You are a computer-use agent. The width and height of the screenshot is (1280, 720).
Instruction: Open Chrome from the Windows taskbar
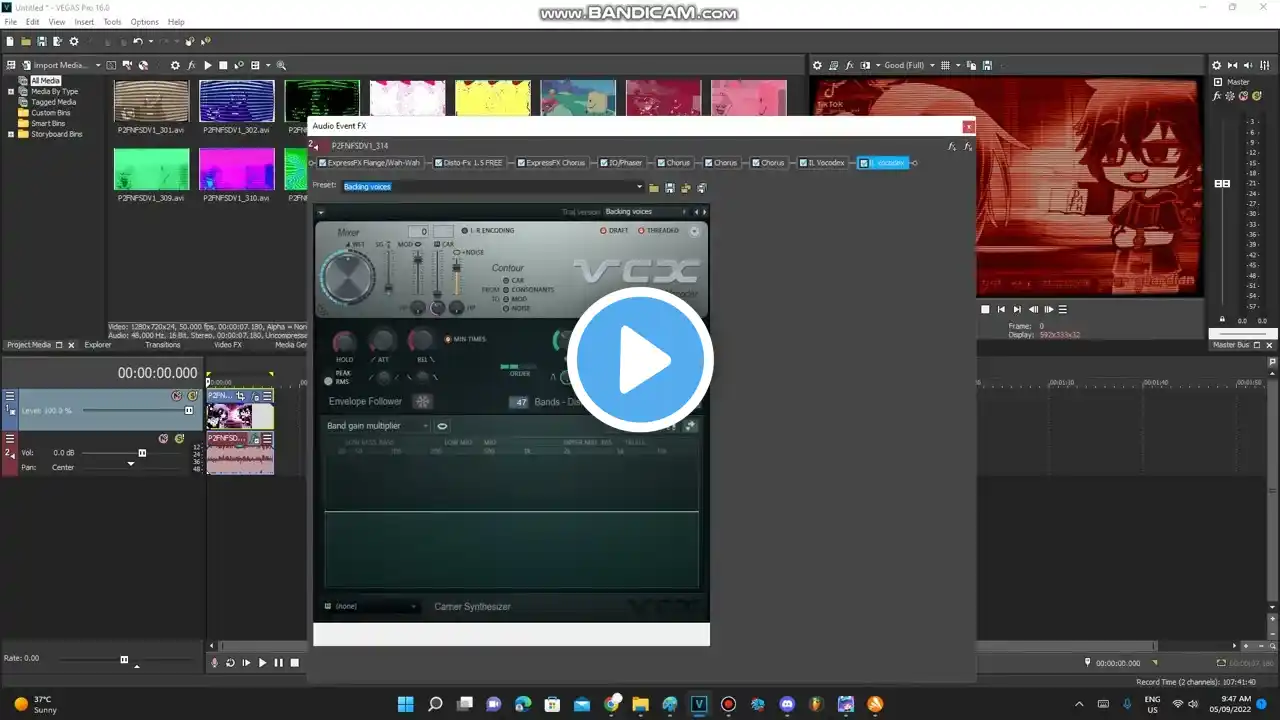[611, 704]
